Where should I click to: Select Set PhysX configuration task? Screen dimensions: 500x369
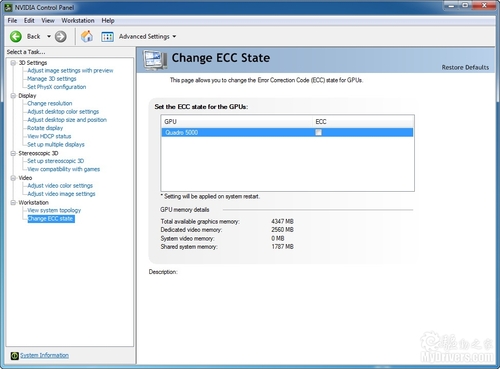pos(57,87)
